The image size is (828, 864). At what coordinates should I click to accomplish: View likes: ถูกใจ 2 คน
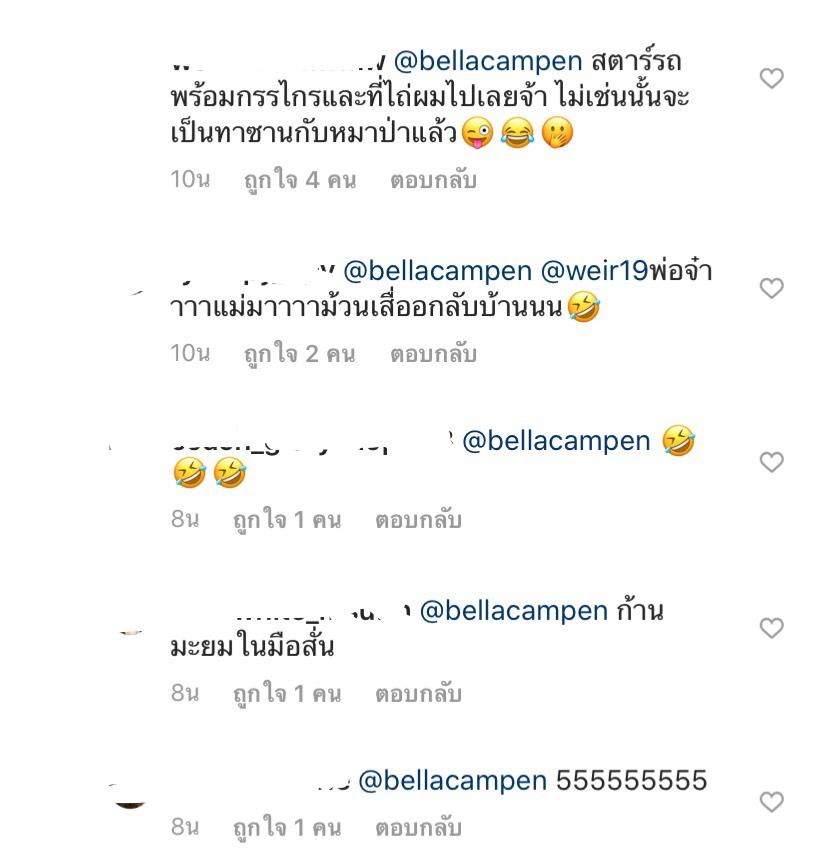[x=300, y=354]
